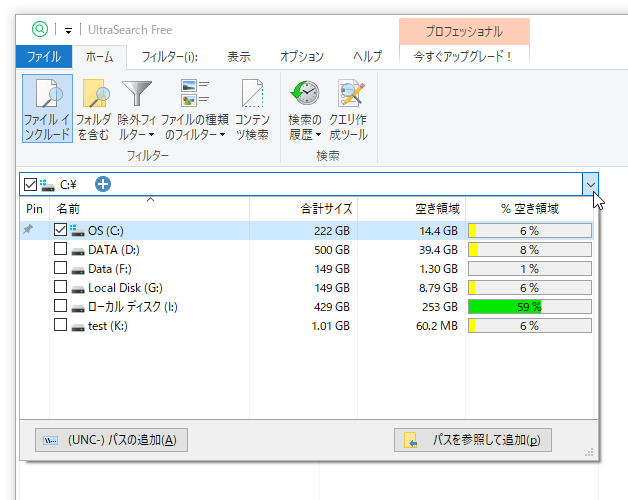Switch to the ホーム tab
Viewport: 628px width, 500px height.
click(x=99, y=56)
